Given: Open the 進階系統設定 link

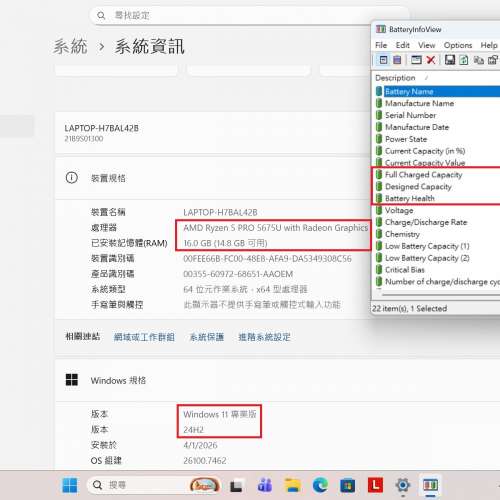Looking at the screenshot, I should coord(264,337).
